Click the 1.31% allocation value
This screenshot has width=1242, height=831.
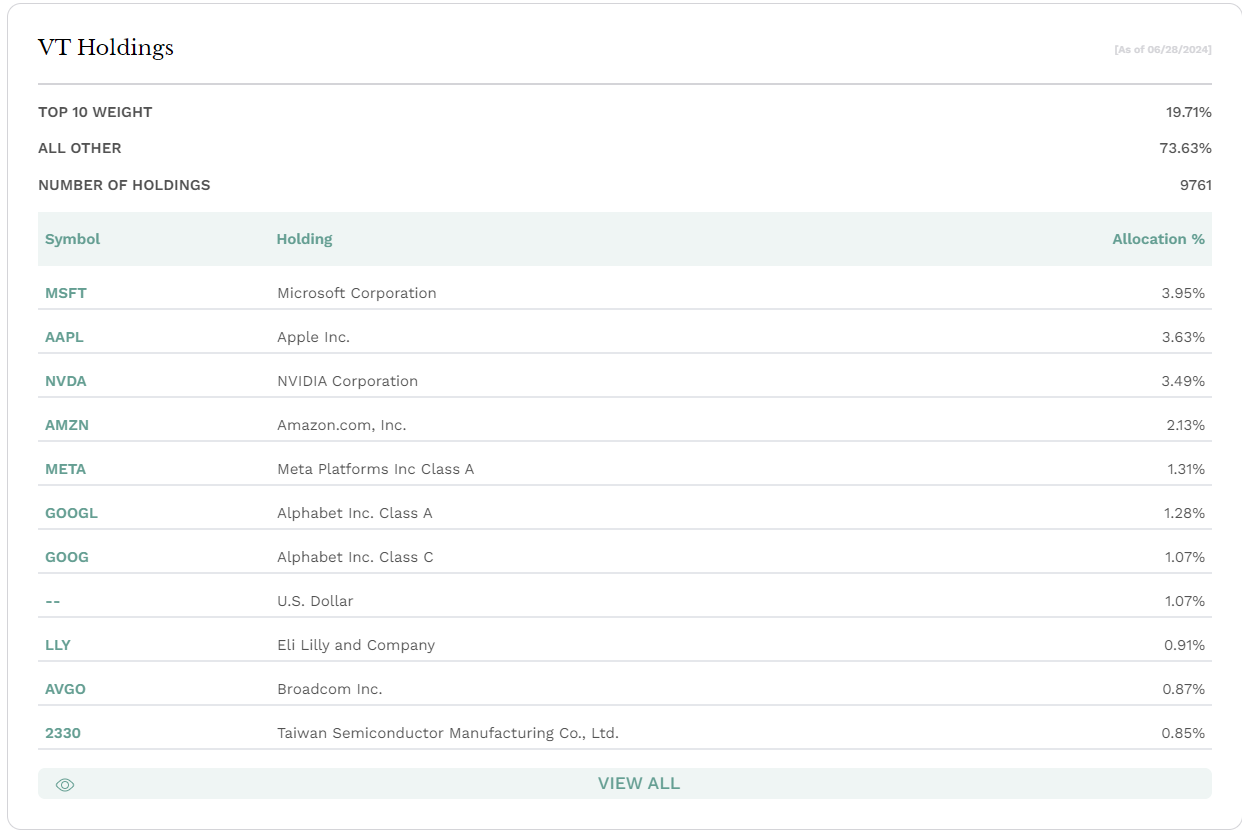(1186, 469)
